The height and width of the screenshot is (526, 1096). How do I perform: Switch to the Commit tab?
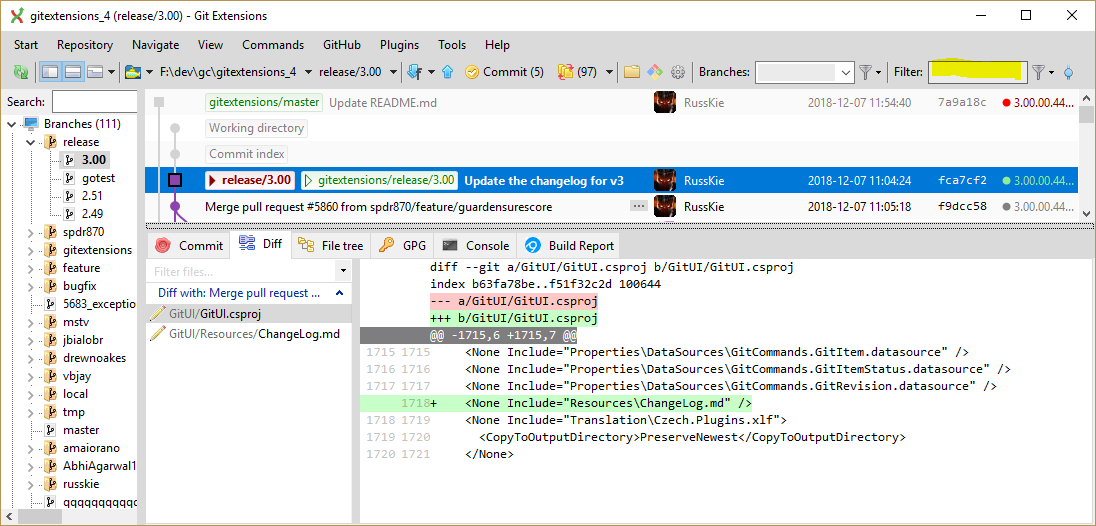pos(189,245)
